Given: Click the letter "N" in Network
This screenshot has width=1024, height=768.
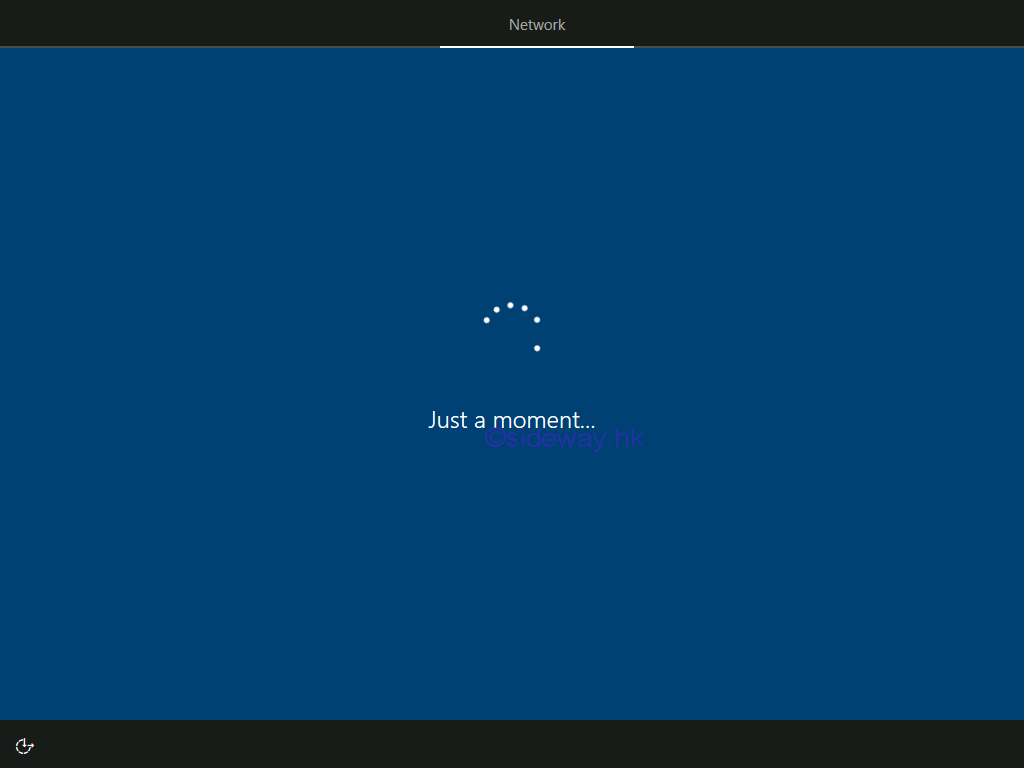Looking at the screenshot, I should click(x=515, y=25).
